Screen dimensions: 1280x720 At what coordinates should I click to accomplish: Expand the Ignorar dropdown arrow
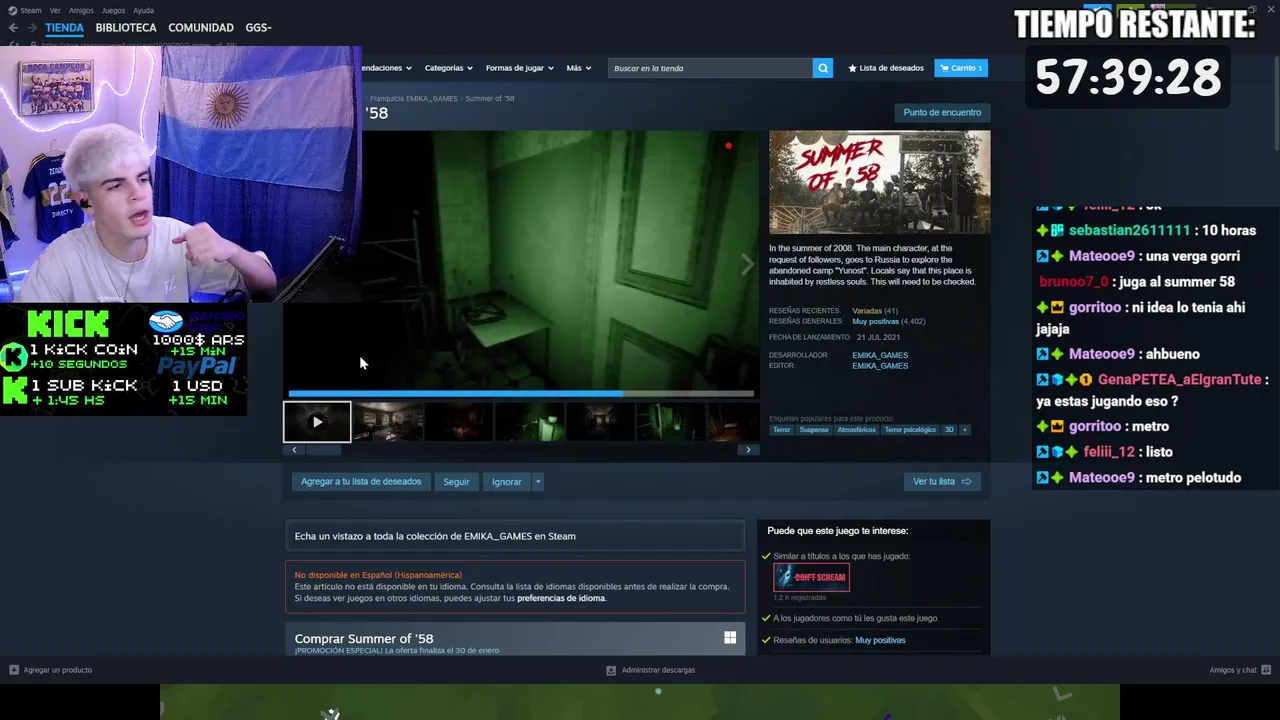(x=537, y=482)
